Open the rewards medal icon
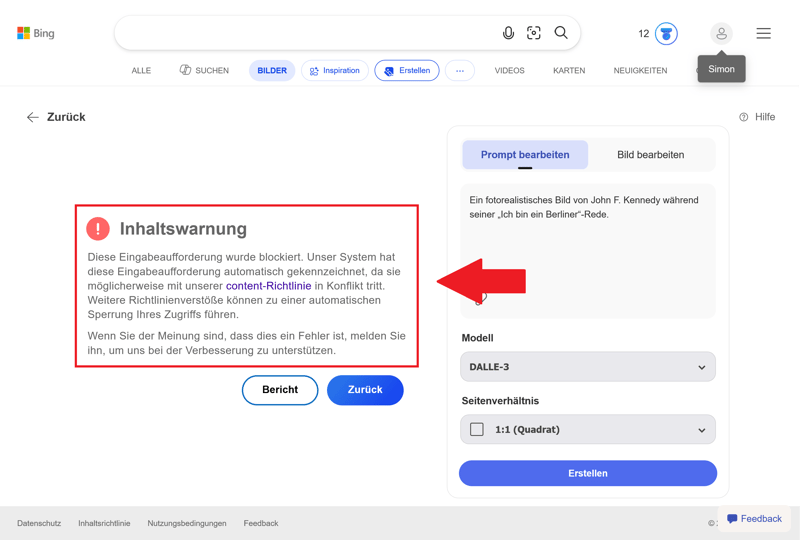 666,34
